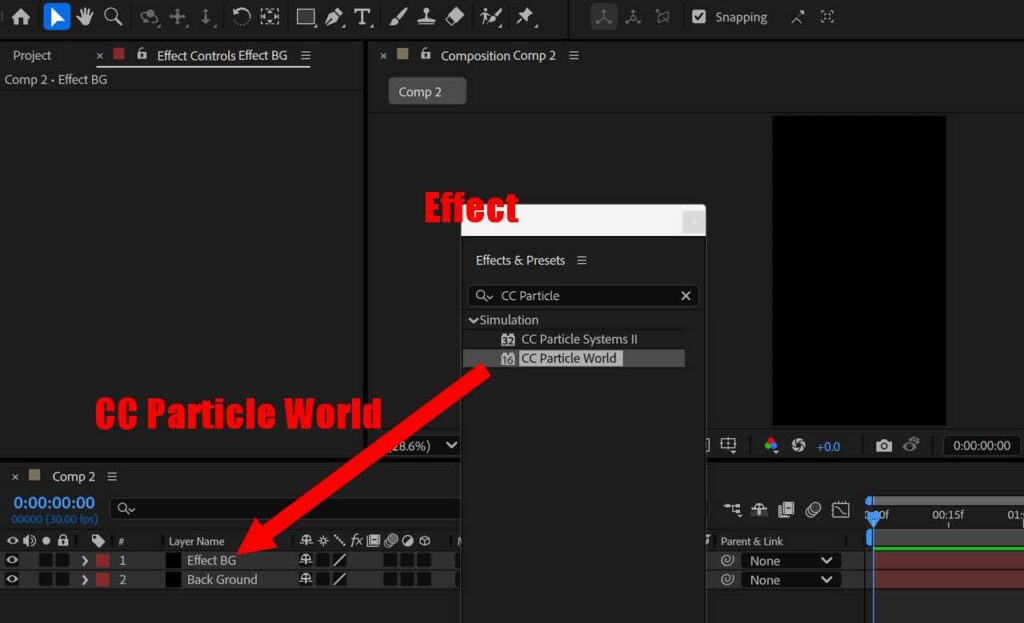Click Effect BG label color swatch
Viewport: 1024px width, 623px height.
coord(103,560)
